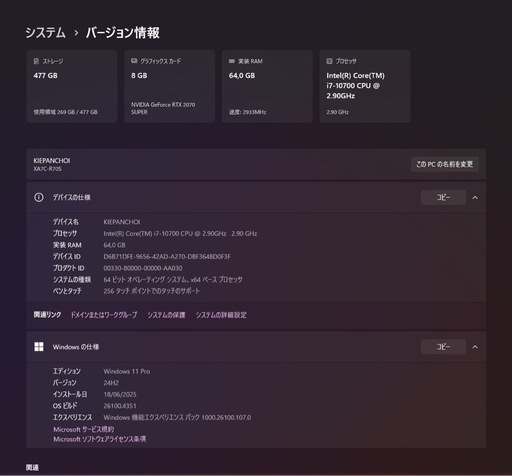Select the NVIDIA GeForce RTX 2070 SUPER text
Screen dimensions: 512x476
click(163, 108)
